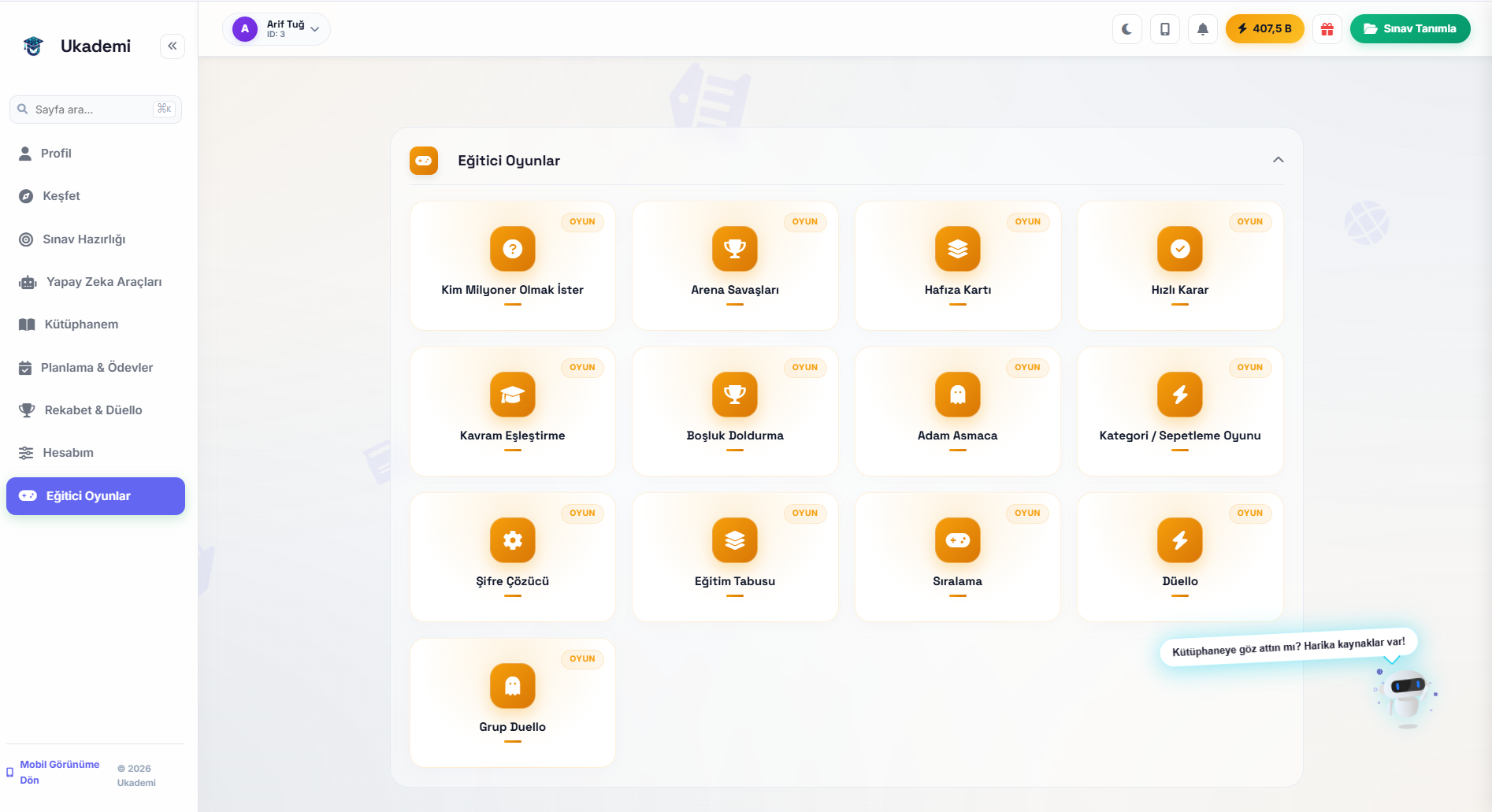Open Kategori / Sepetleme Oyunu lightning icon
Viewport: 1492px width, 812px height.
[x=1180, y=395]
